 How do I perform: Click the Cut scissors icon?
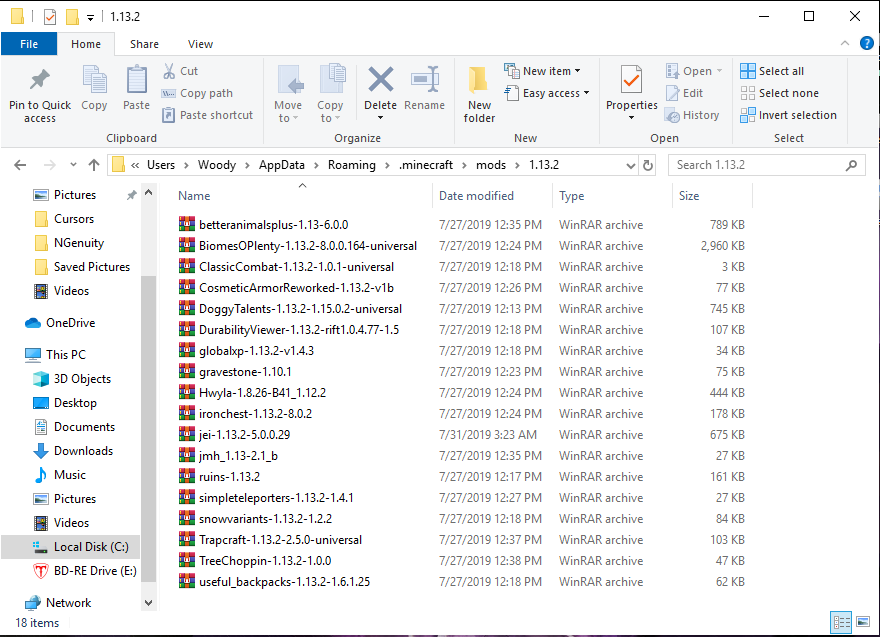(x=169, y=71)
